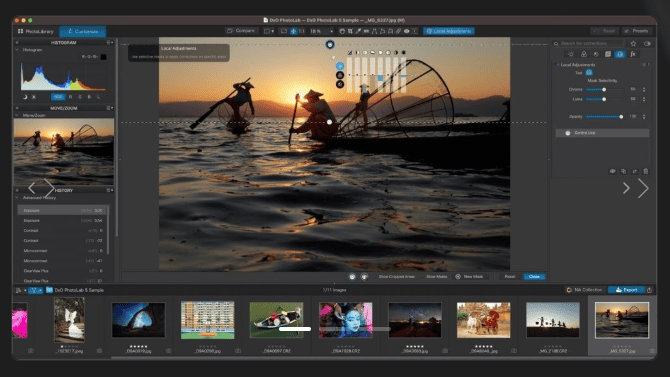Viewport: 670px width, 377px height.
Task: Select the Horizon tool icon
Action: (x=366, y=31)
